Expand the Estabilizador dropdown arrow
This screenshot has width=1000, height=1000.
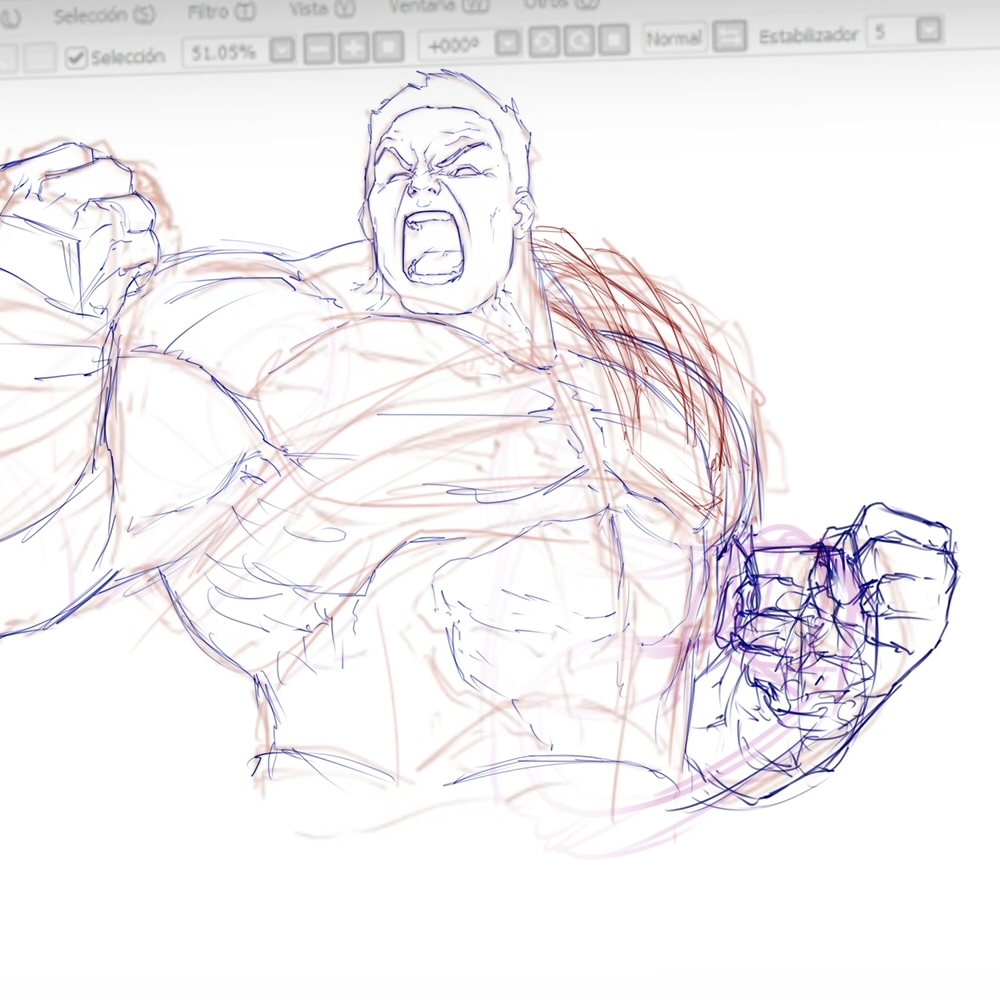[x=929, y=30]
